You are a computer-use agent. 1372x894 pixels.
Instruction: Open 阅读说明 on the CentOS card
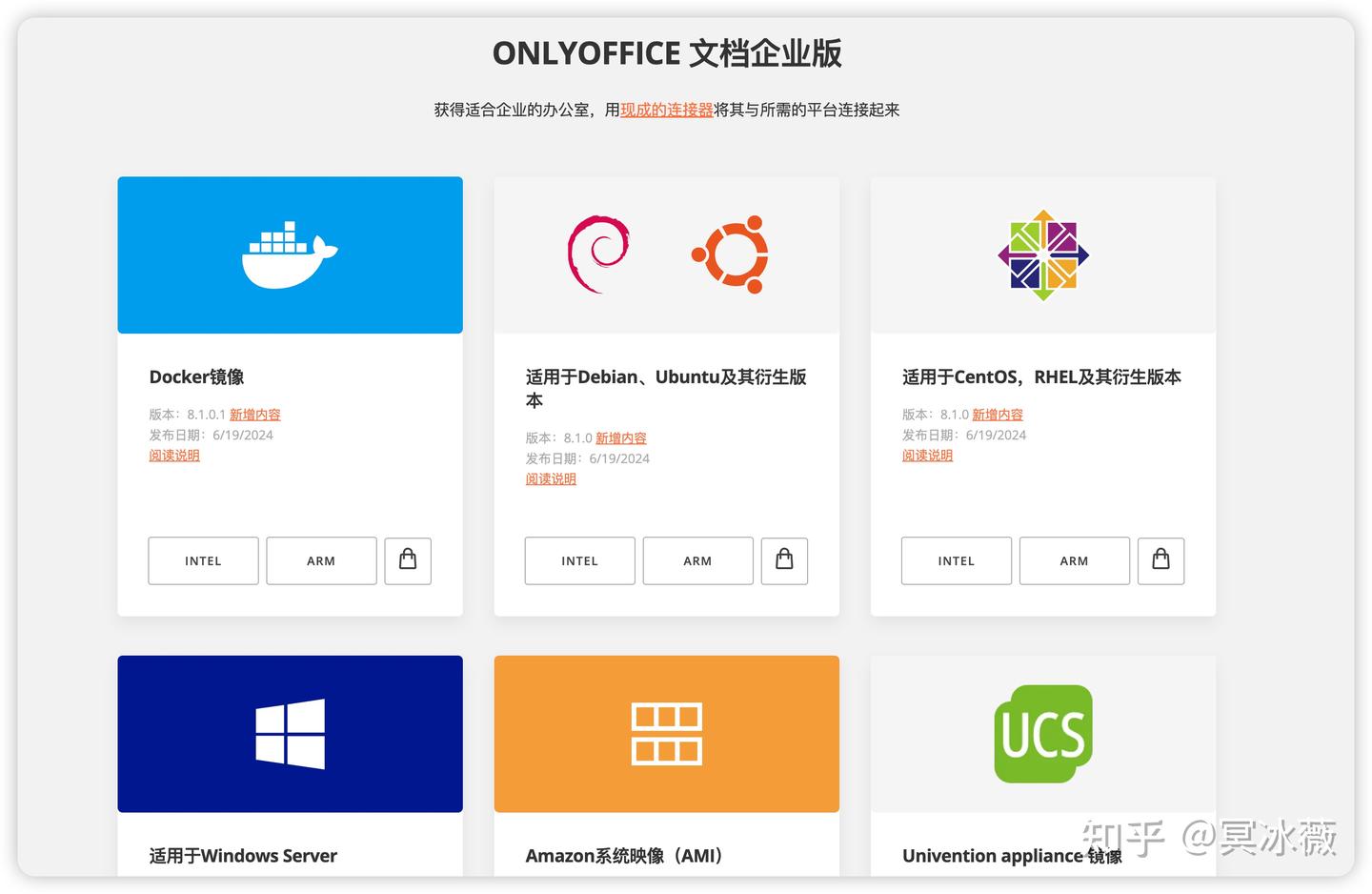[927, 455]
